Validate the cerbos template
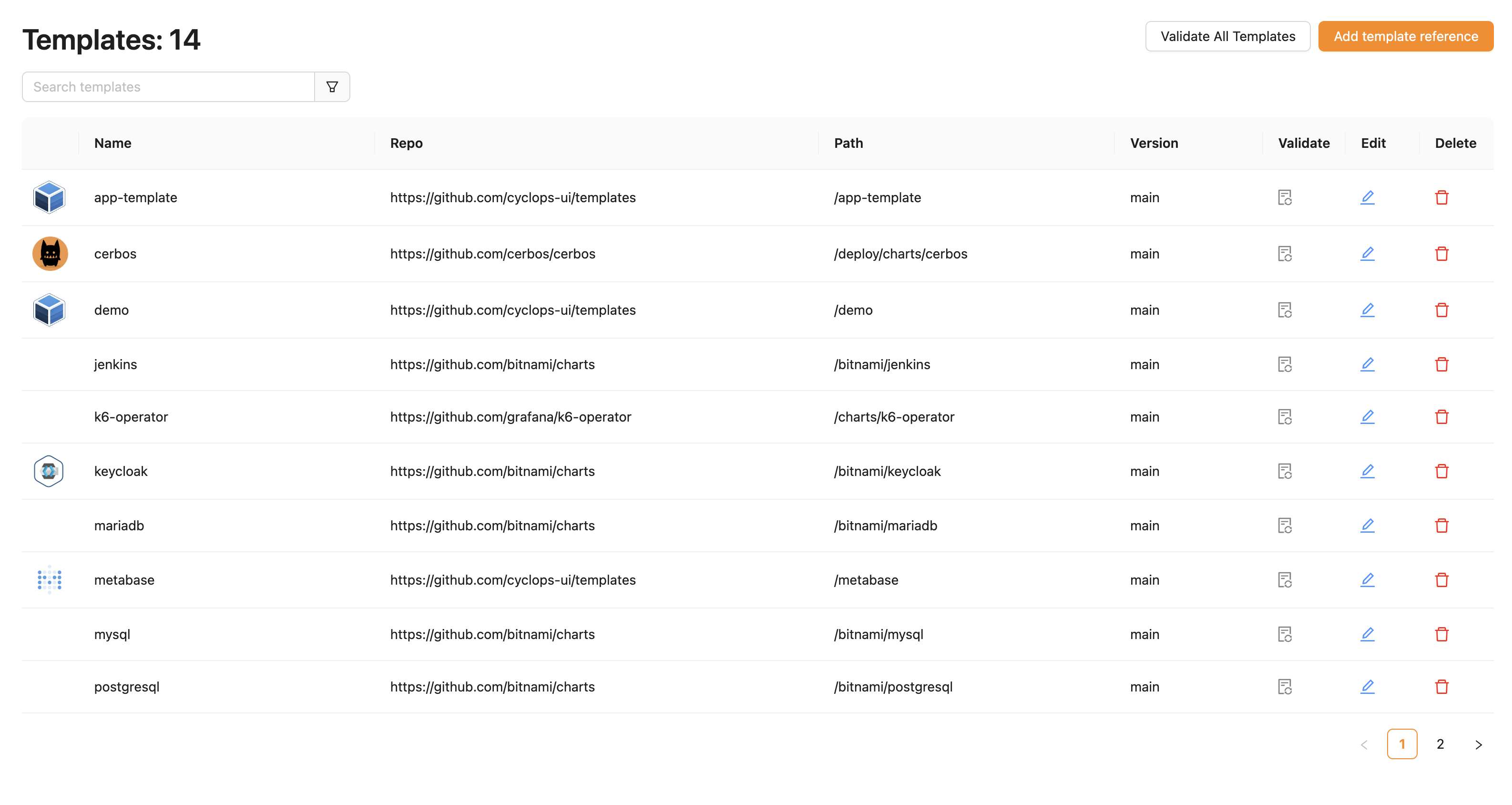 click(x=1284, y=254)
